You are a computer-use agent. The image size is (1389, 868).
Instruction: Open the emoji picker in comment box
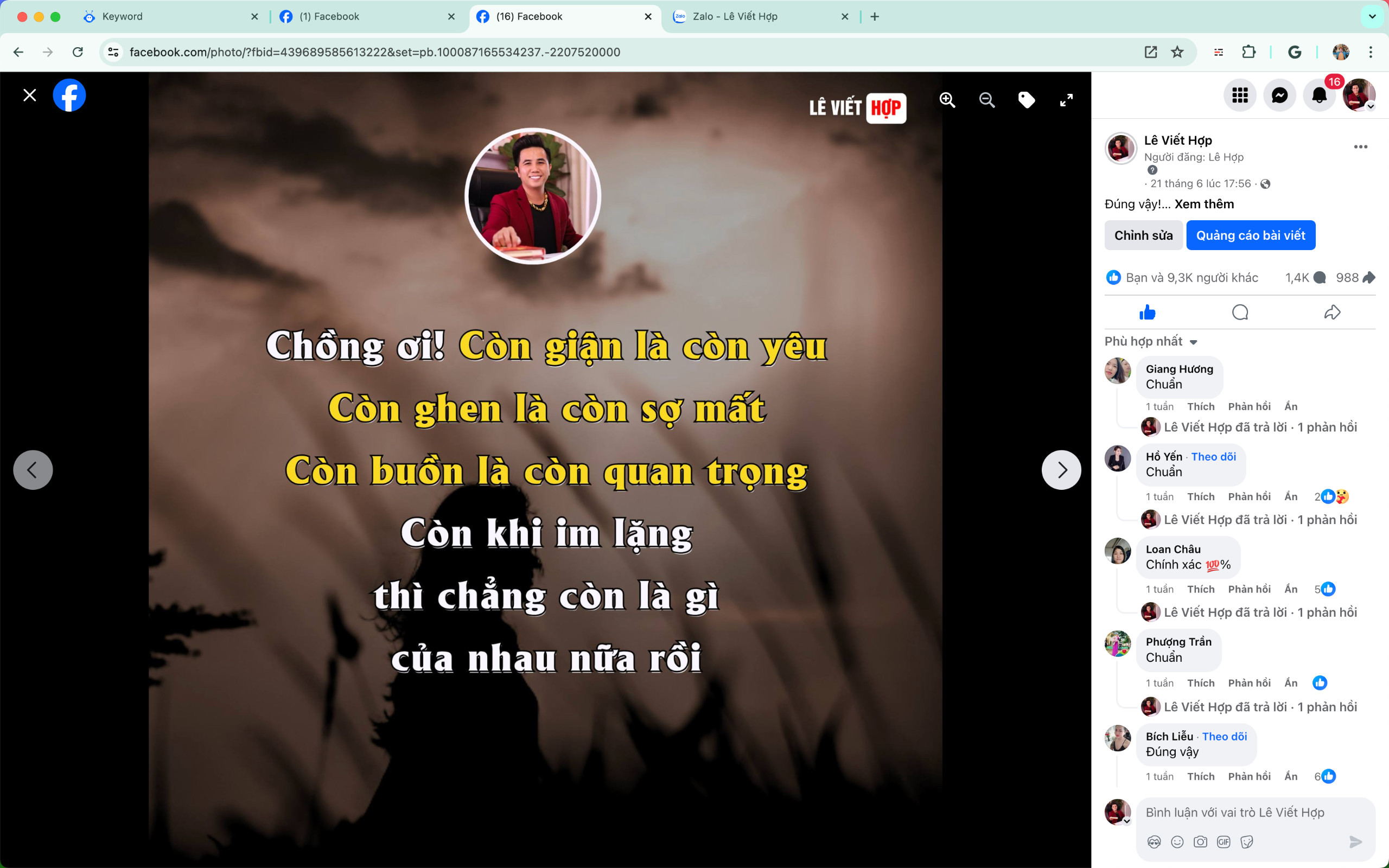point(1177,842)
